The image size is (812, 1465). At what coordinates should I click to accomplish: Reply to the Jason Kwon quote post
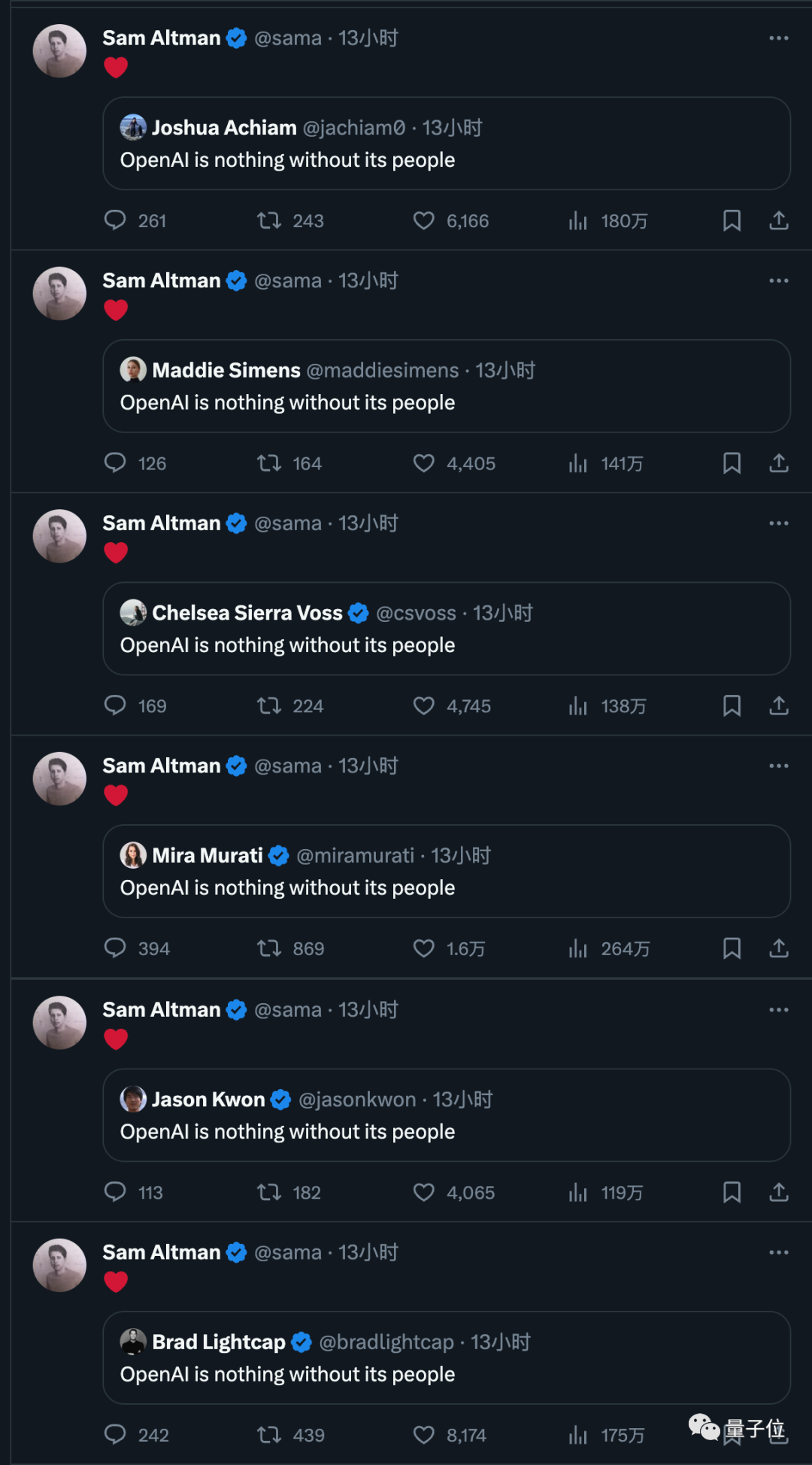115,1192
